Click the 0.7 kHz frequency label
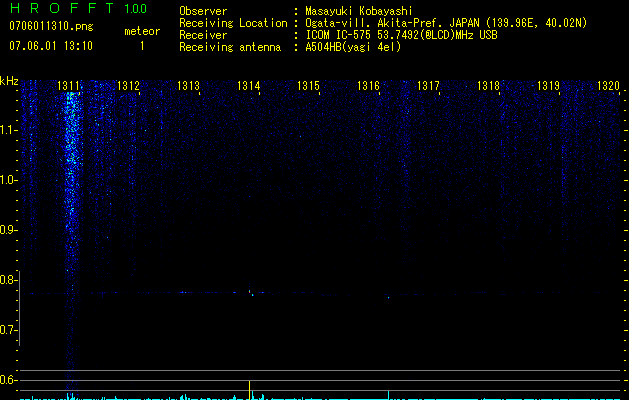Viewport: 629px width, 400px height. (x=8, y=330)
